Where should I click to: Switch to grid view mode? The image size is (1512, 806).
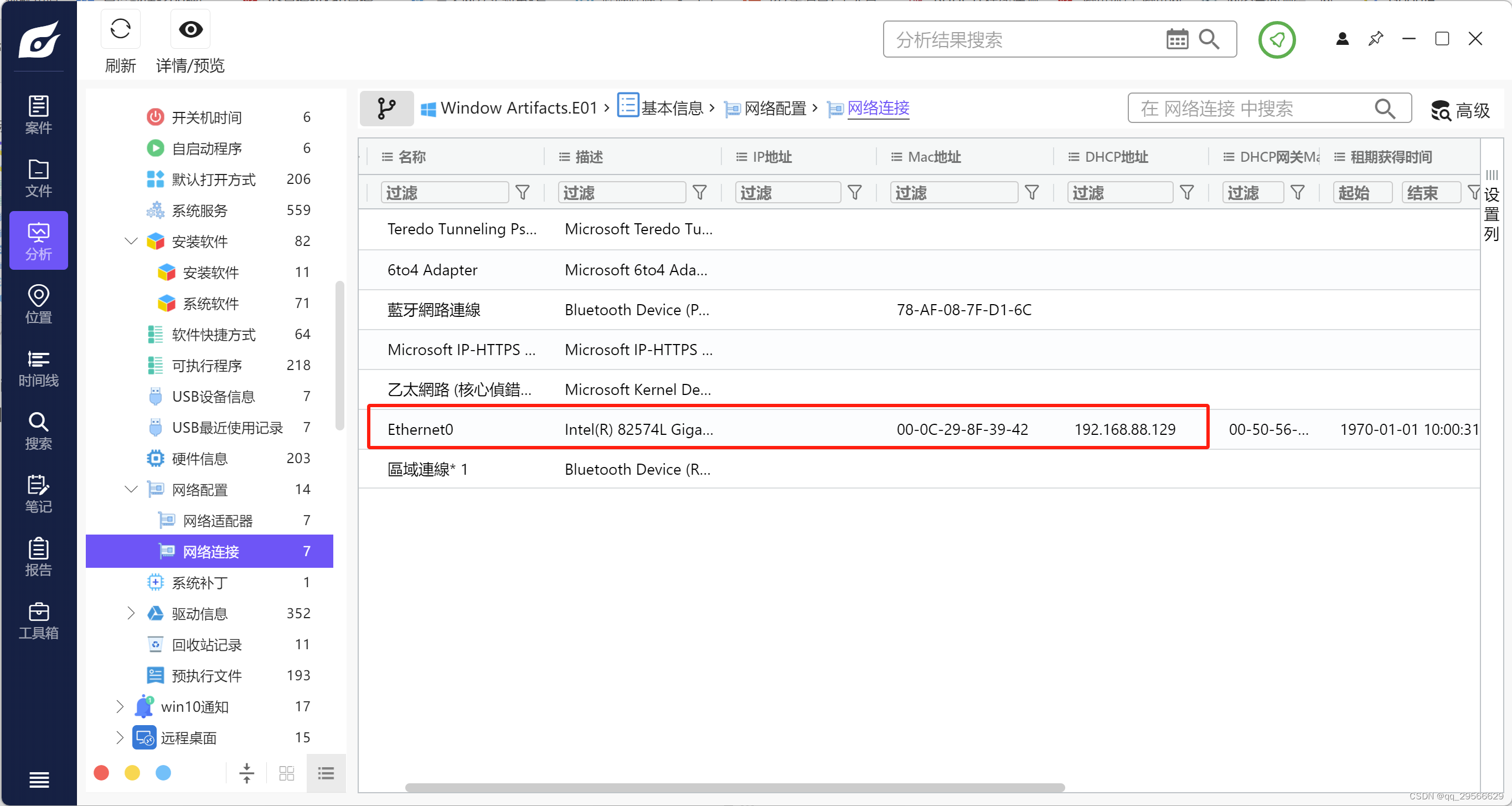286,773
